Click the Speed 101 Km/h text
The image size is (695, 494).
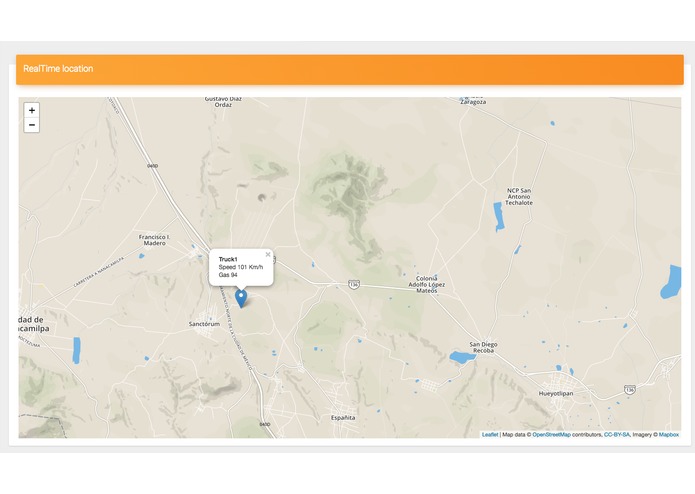[x=241, y=267]
